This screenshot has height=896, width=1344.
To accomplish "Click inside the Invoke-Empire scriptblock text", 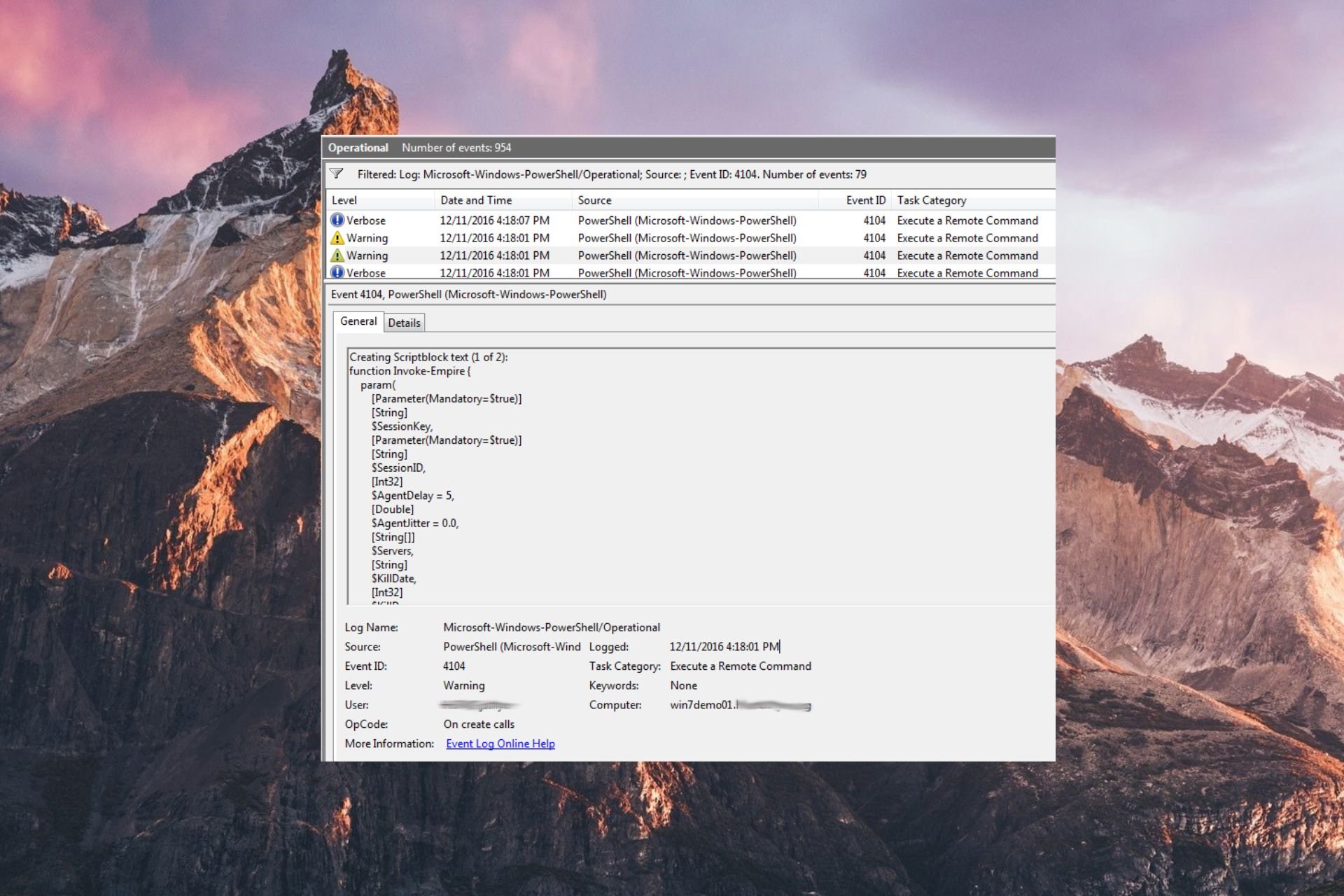I will coord(701,476).
